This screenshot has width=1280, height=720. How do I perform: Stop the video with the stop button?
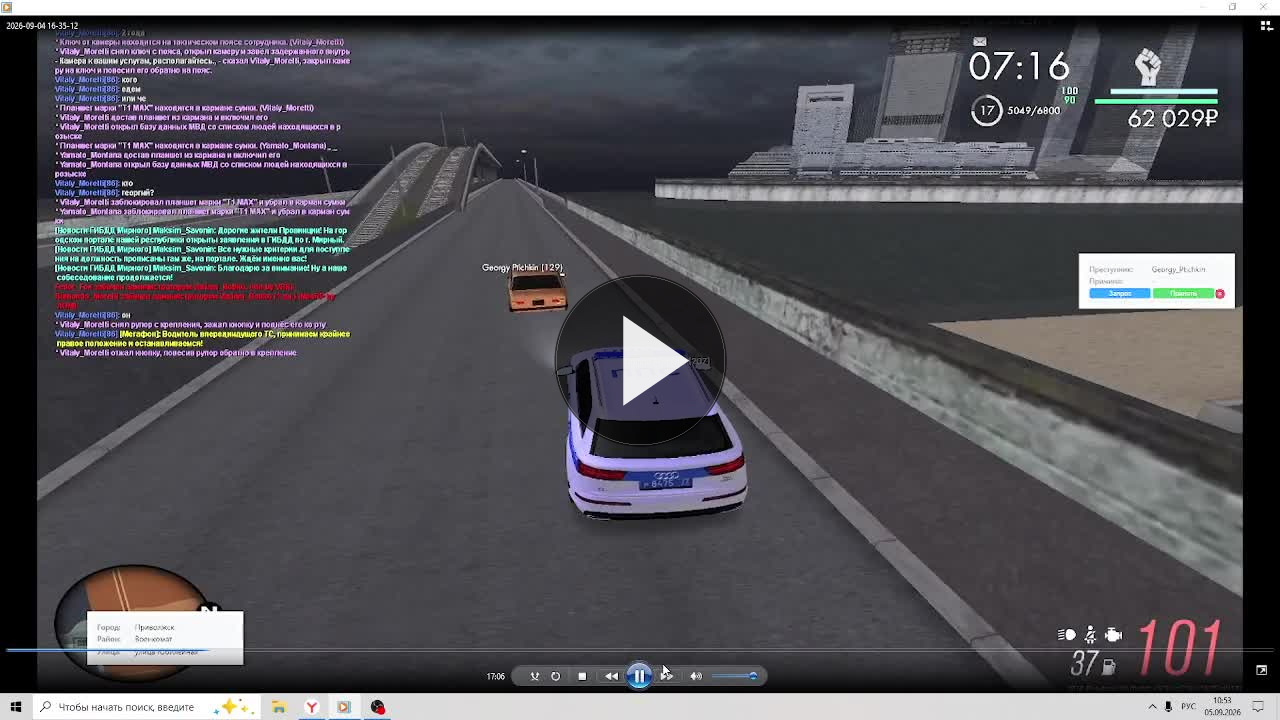[582, 676]
